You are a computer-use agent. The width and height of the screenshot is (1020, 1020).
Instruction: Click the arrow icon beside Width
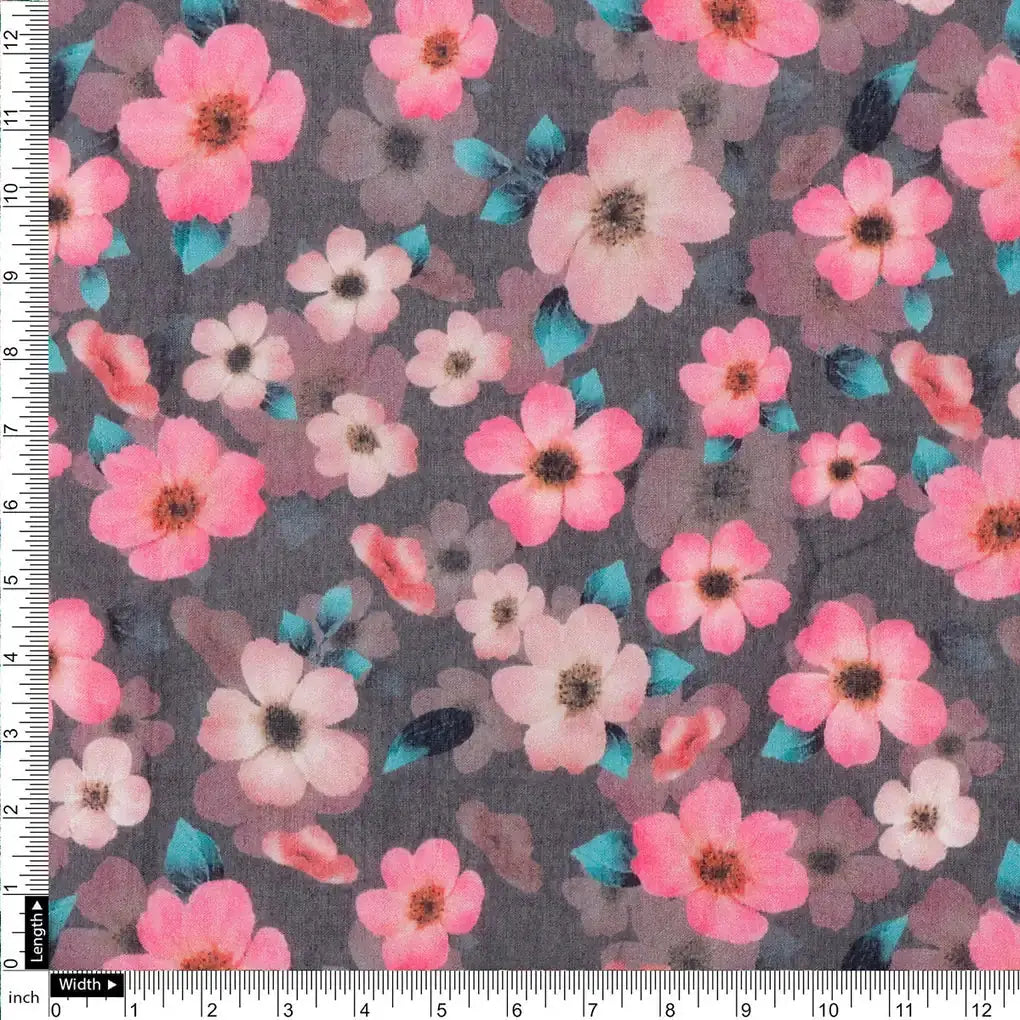pyautogui.click(x=111, y=984)
